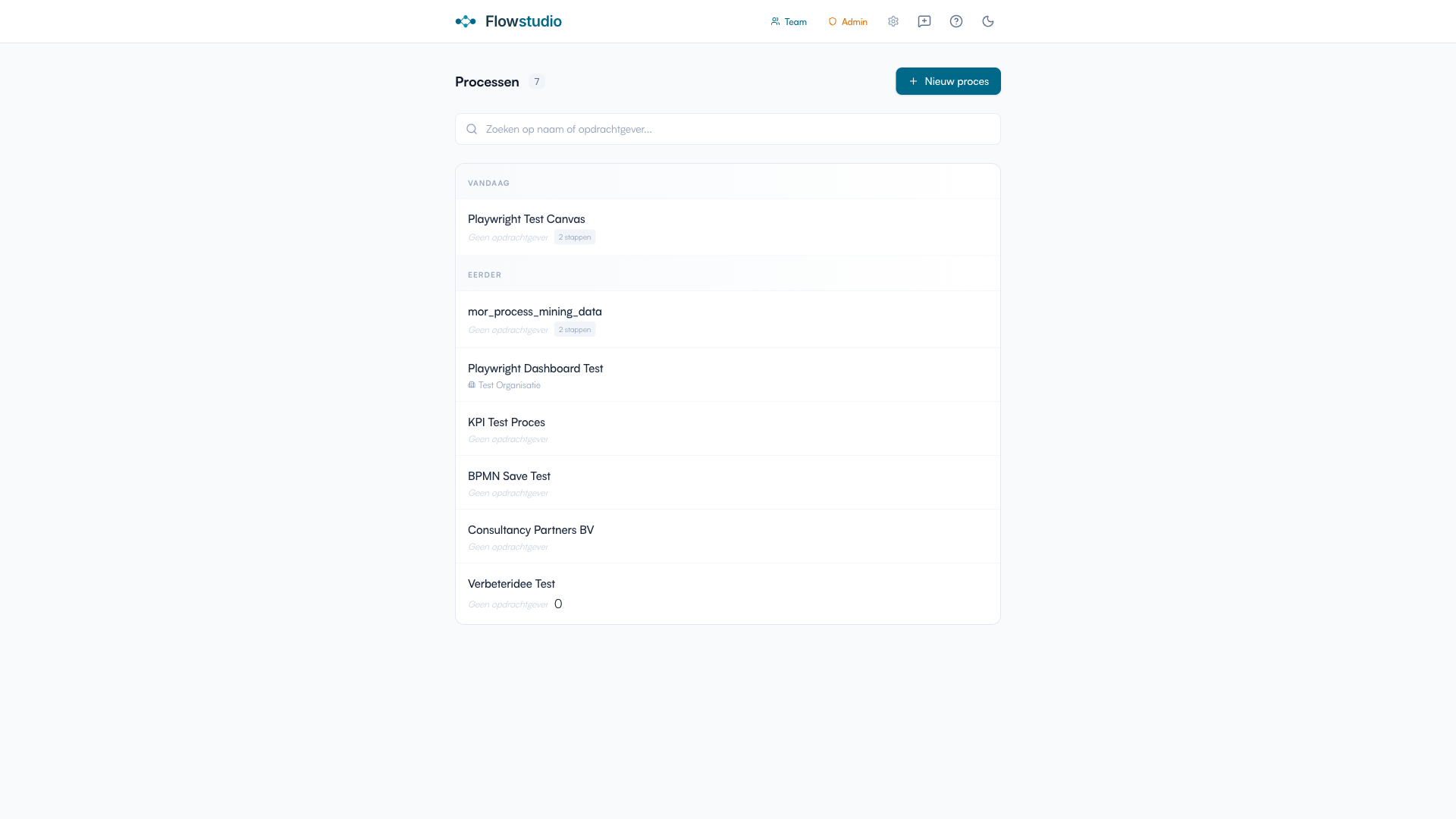Image resolution: width=1456 pixels, height=819 pixels.
Task: Open the EERDER section header
Action: pos(485,275)
